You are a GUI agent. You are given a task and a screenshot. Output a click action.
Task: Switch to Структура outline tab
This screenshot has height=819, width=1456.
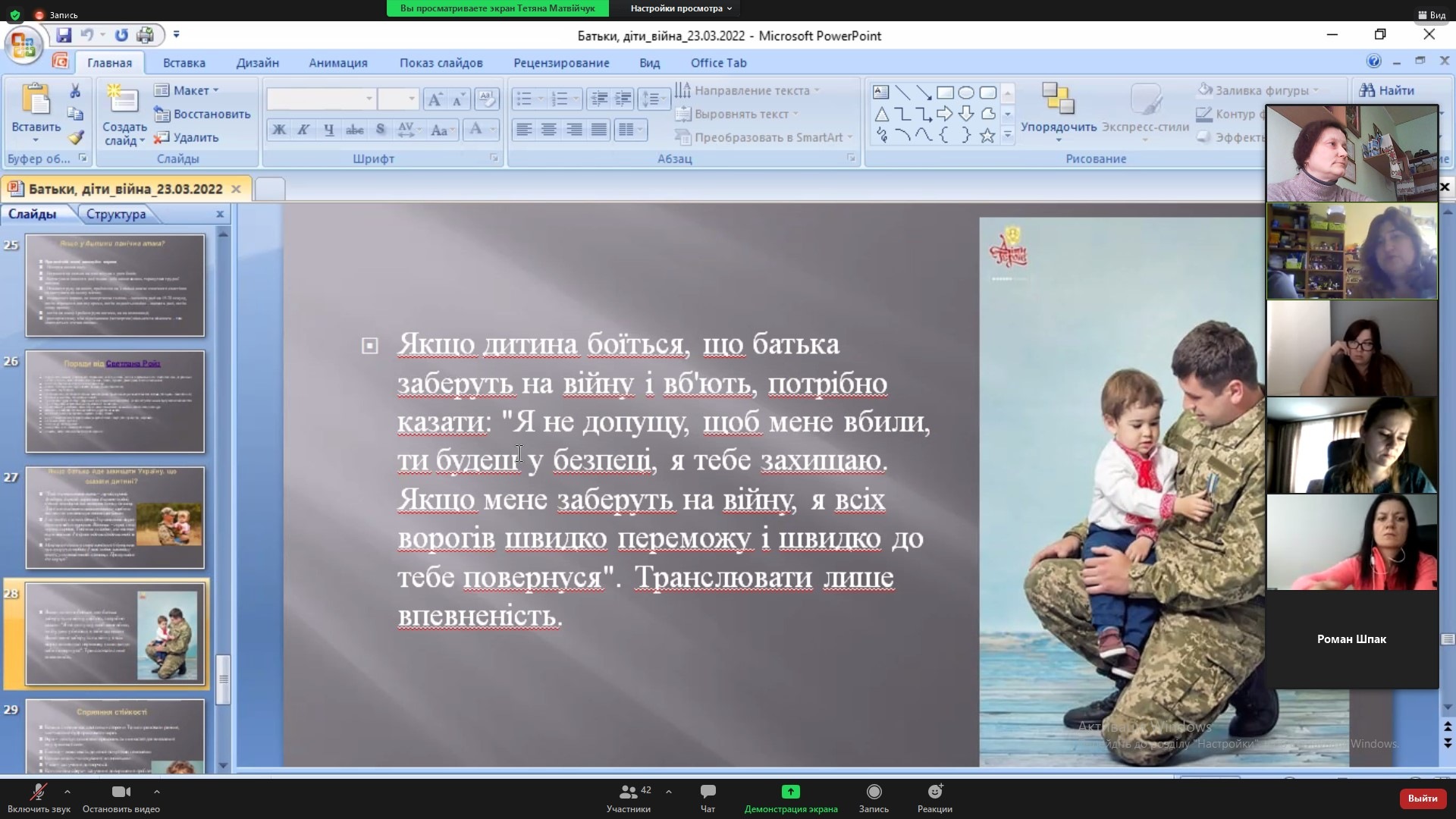pos(115,214)
